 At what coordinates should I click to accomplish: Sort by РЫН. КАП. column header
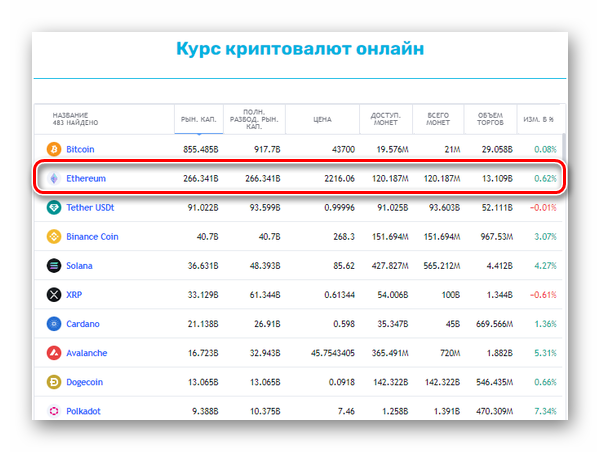click(199, 119)
